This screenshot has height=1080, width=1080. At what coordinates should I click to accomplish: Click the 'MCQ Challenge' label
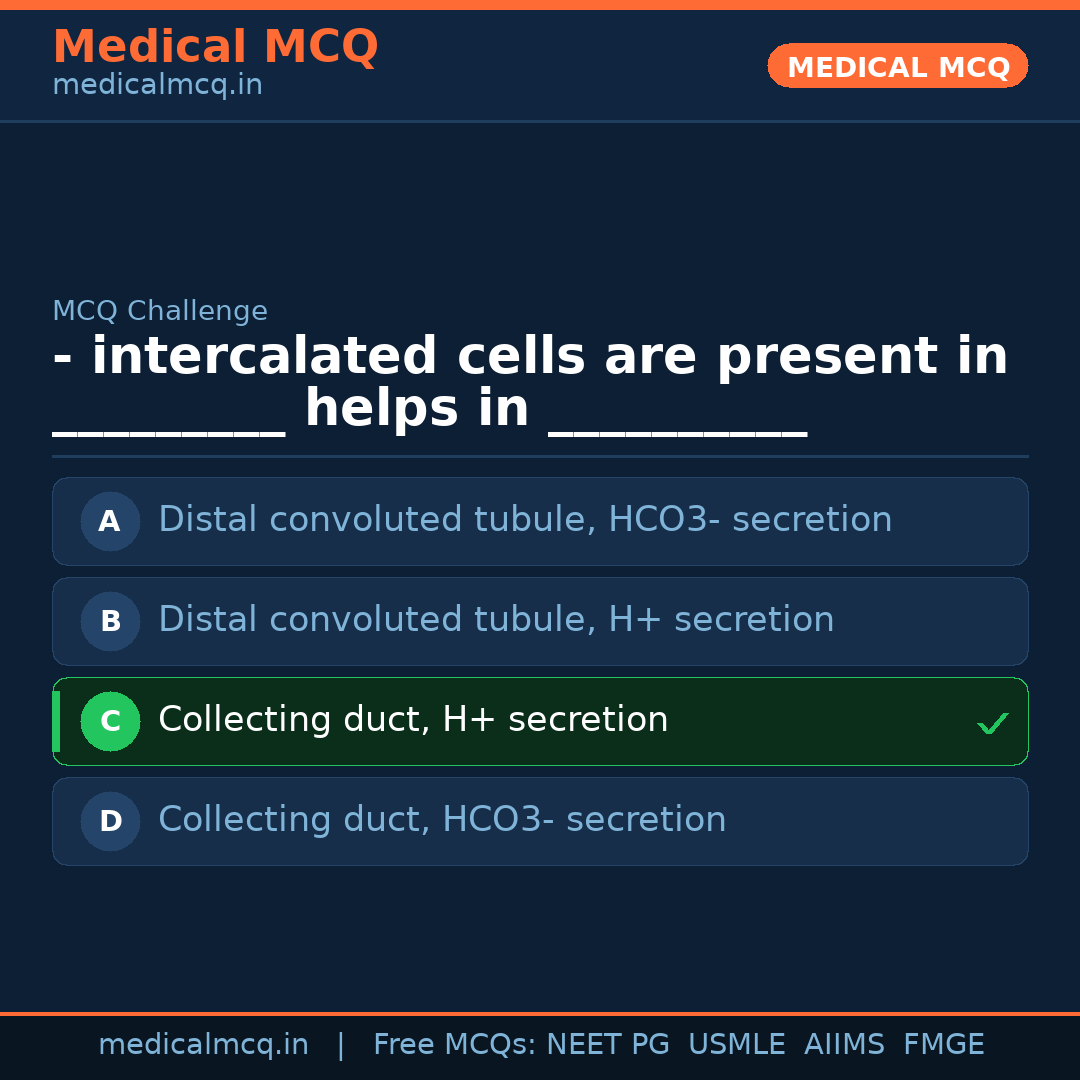click(x=160, y=312)
